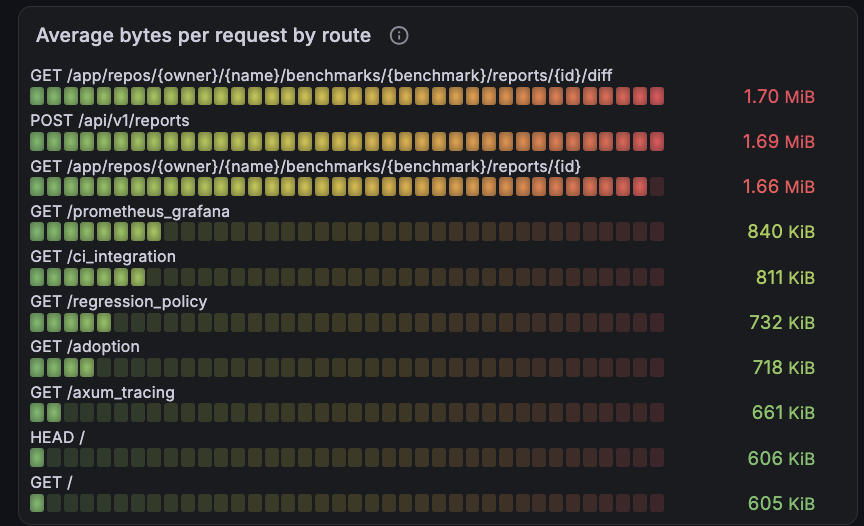The width and height of the screenshot is (864, 526).
Task: Click the bar gauge for POST /api/v1/reports
Action: 347,142
